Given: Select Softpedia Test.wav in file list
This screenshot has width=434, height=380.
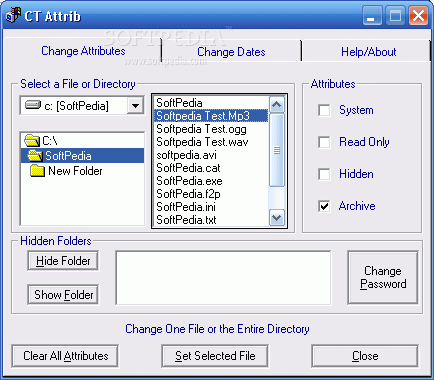Looking at the screenshot, I should (x=211, y=142).
